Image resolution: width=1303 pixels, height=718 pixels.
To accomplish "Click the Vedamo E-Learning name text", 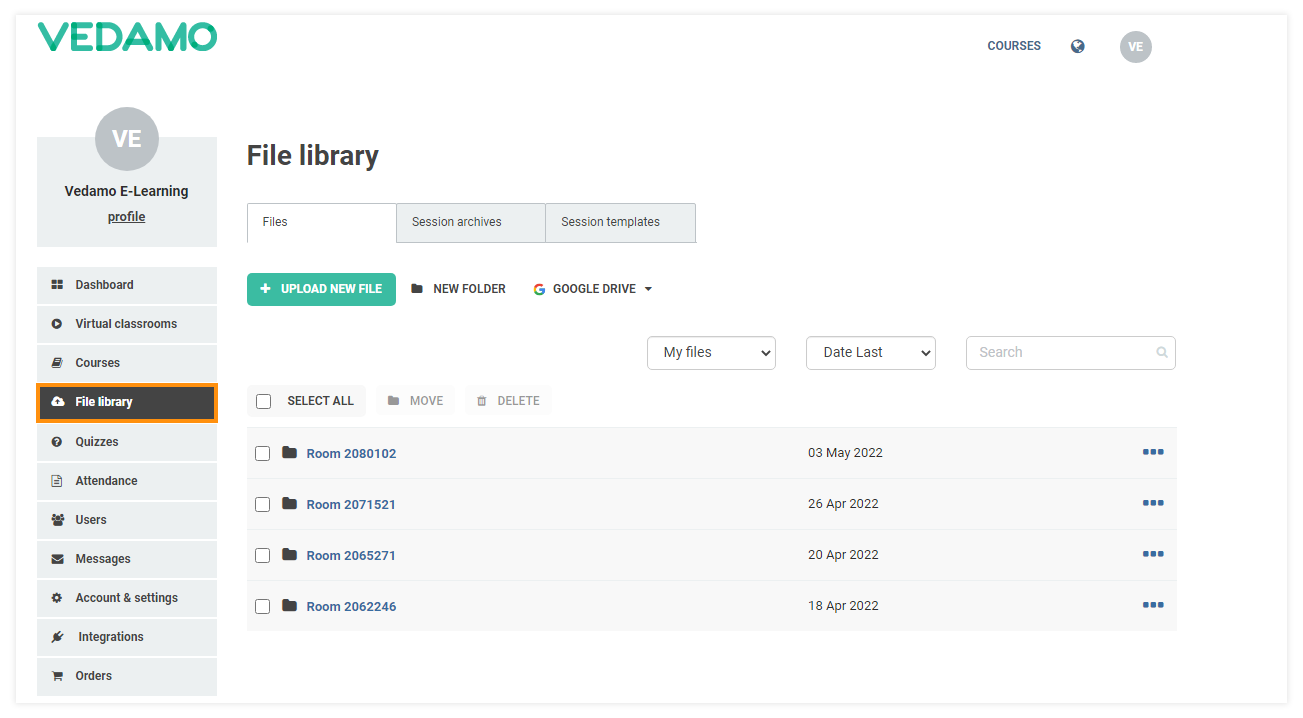I will pos(127,191).
